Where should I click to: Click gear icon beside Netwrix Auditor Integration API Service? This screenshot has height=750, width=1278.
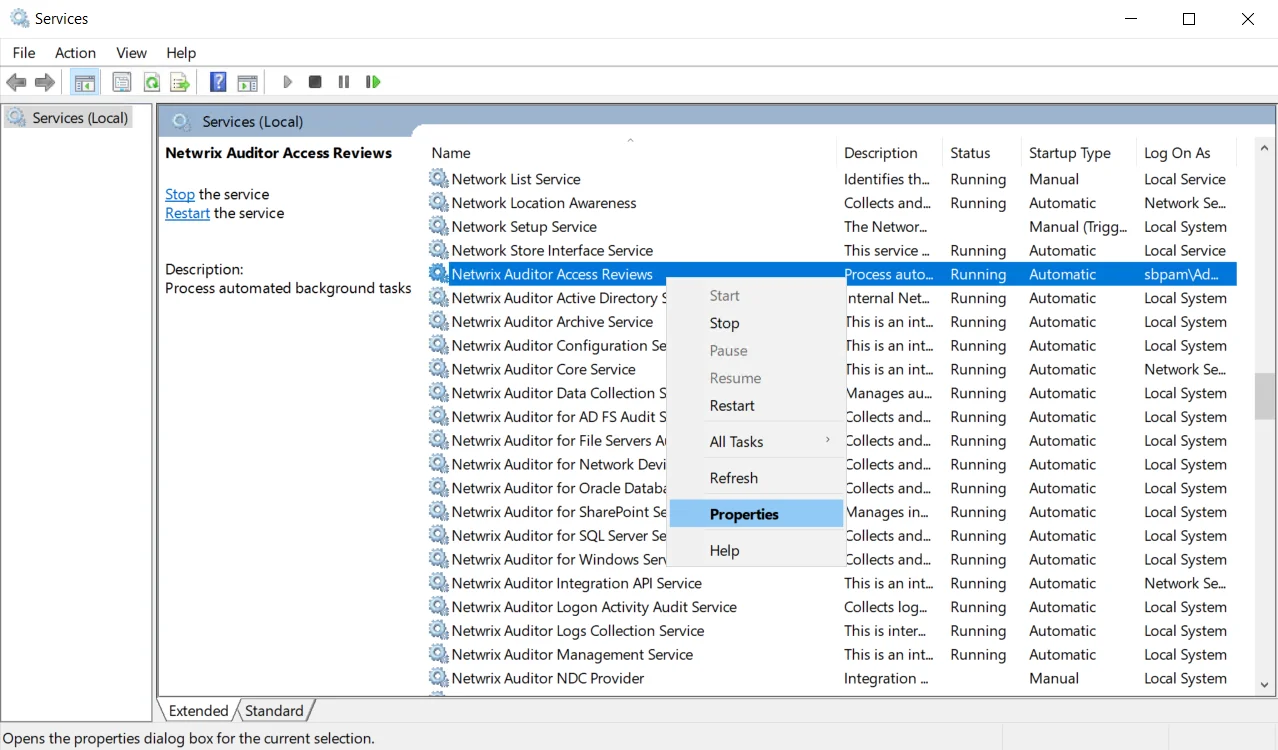(438, 583)
